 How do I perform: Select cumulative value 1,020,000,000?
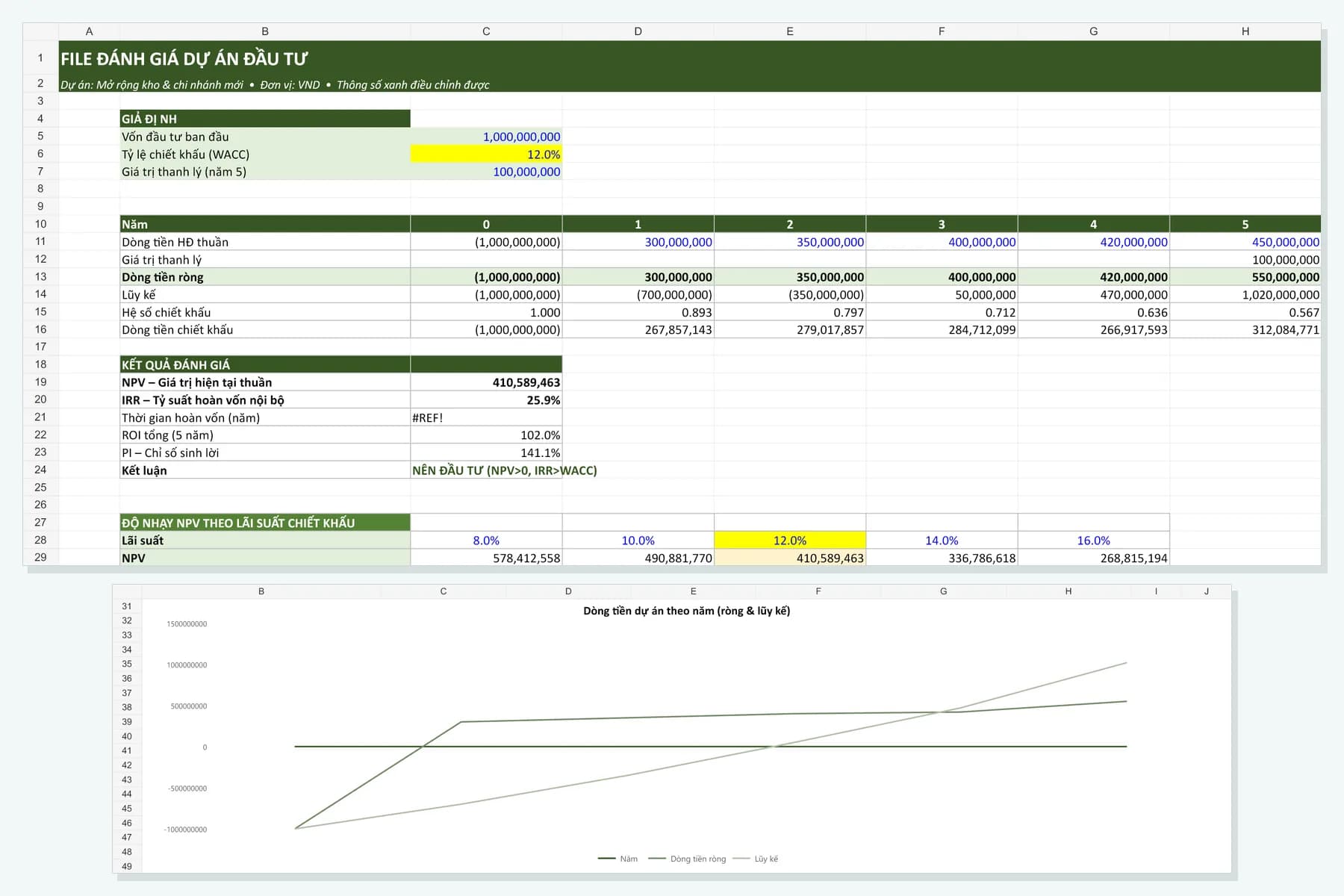coord(1245,294)
